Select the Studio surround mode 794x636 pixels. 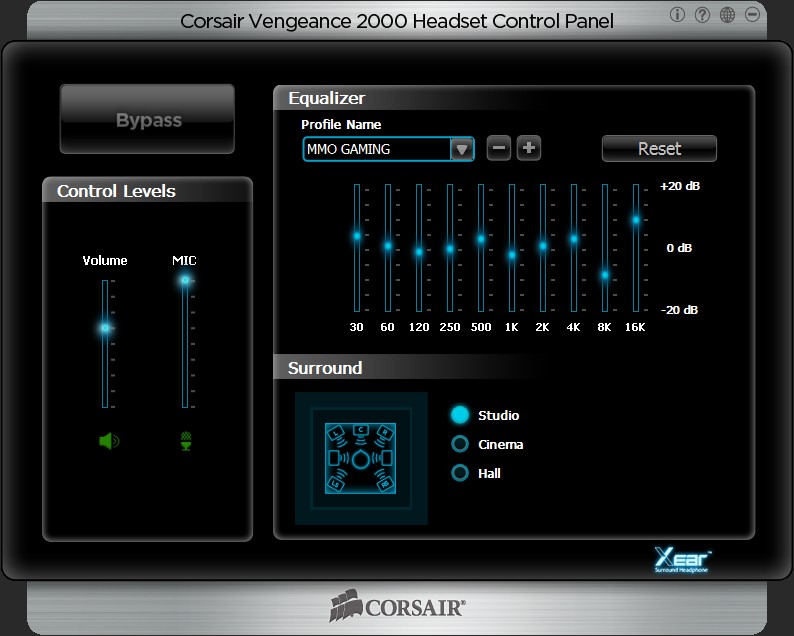coord(460,415)
